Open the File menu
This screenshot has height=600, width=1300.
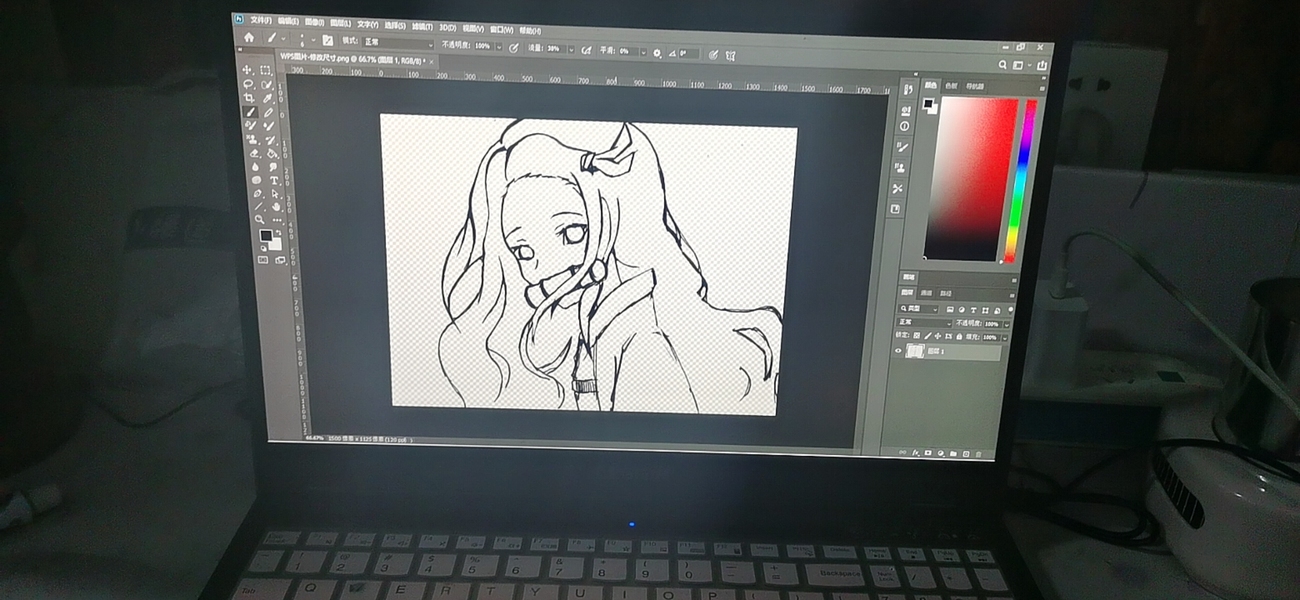click(x=261, y=20)
